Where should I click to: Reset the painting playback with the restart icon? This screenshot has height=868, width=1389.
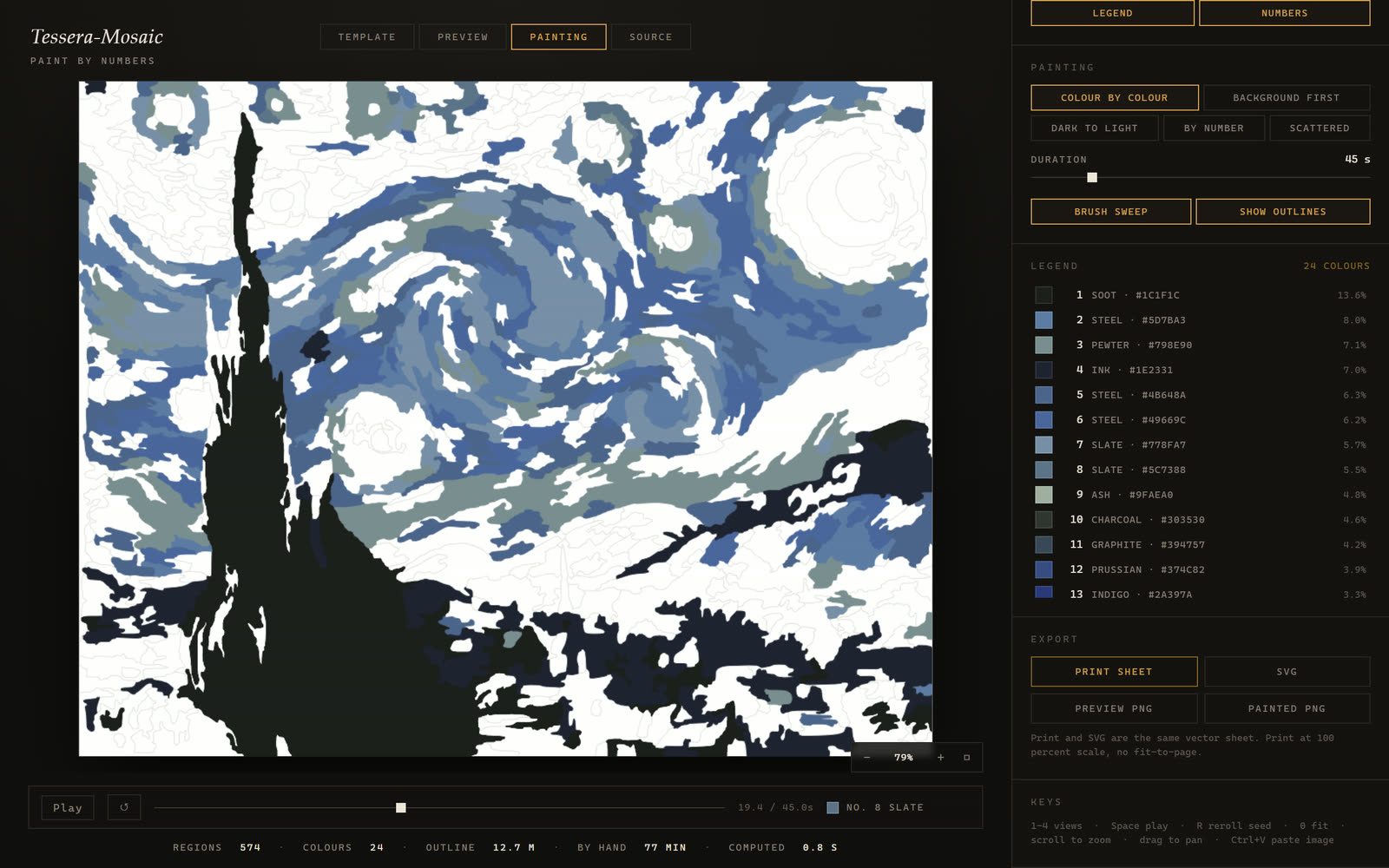(124, 807)
